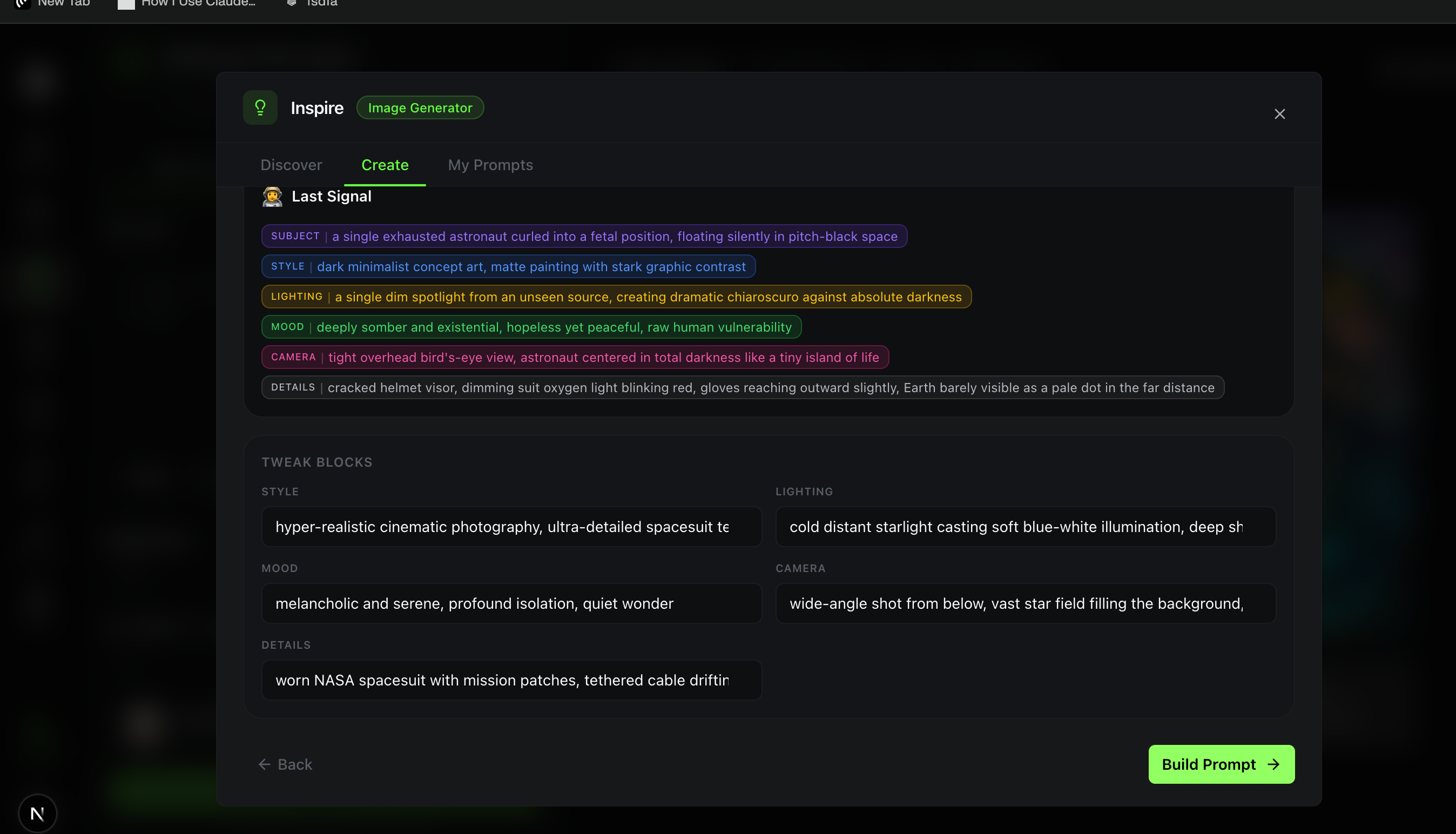Go back using the Back link
This screenshot has width=1456, height=834.
[294, 764]
